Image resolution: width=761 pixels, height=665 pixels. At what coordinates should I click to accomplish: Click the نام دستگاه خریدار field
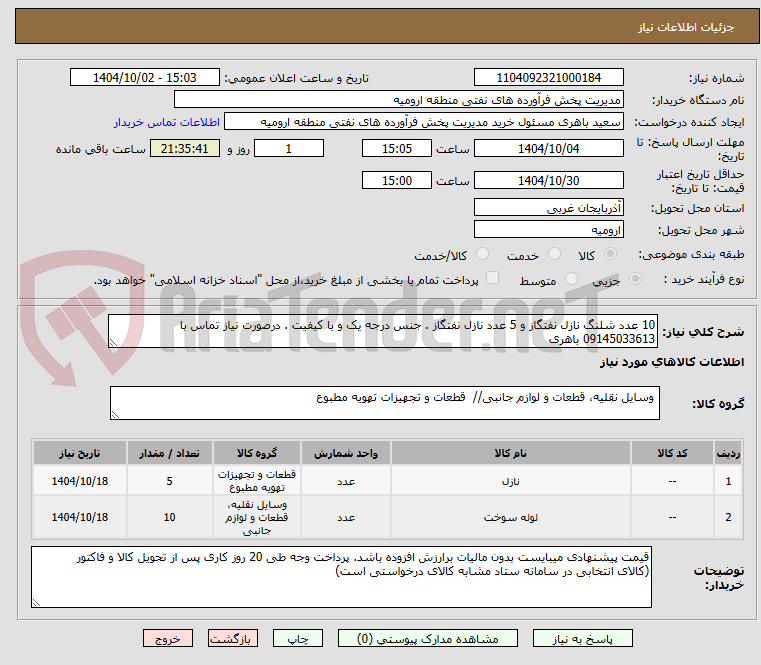[x=398, y=100]
